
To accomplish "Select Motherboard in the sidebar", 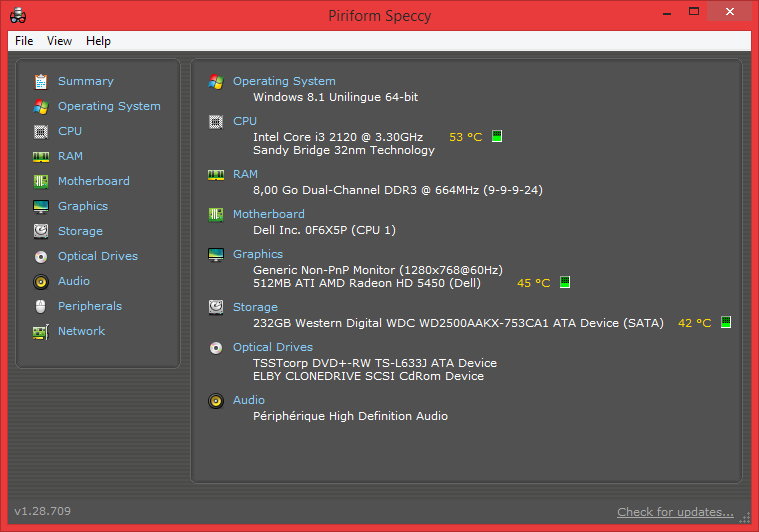I will 94,181.
